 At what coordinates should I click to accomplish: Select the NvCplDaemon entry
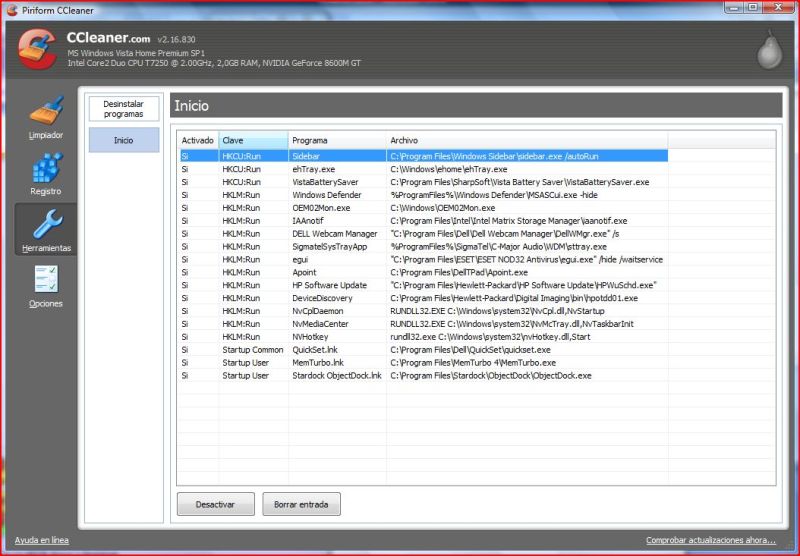point(423,311)
